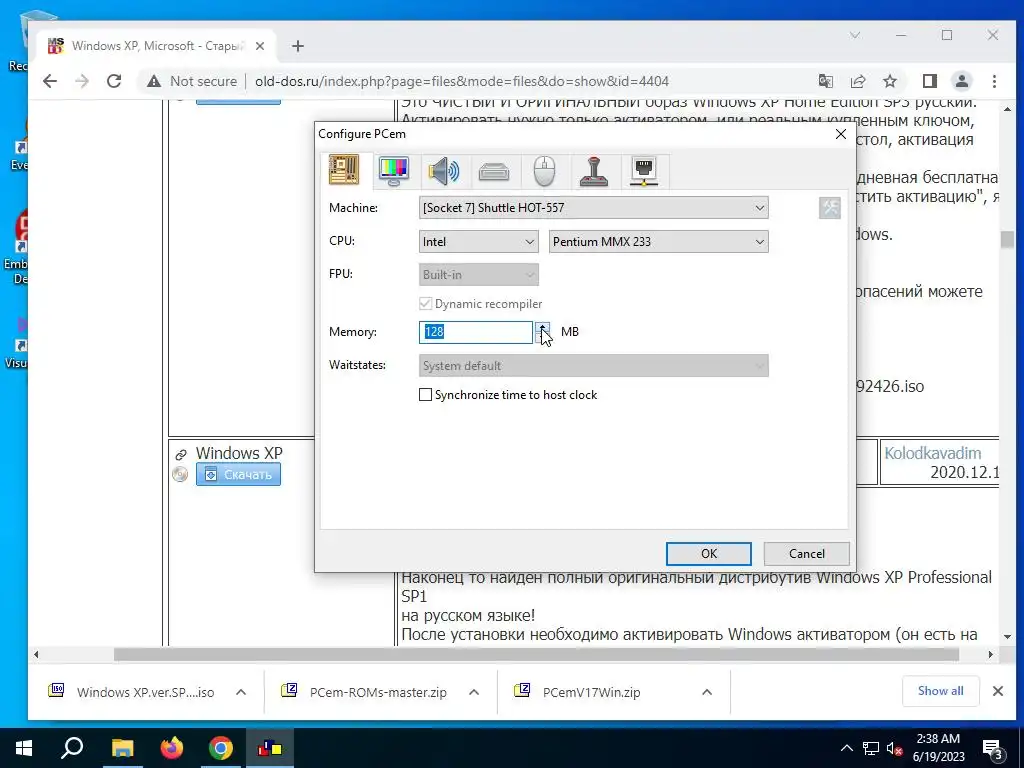The width and height of the screenshot is (1024, 768).
Task: Open the notification center icon
Action: click(x=992, y=750)
